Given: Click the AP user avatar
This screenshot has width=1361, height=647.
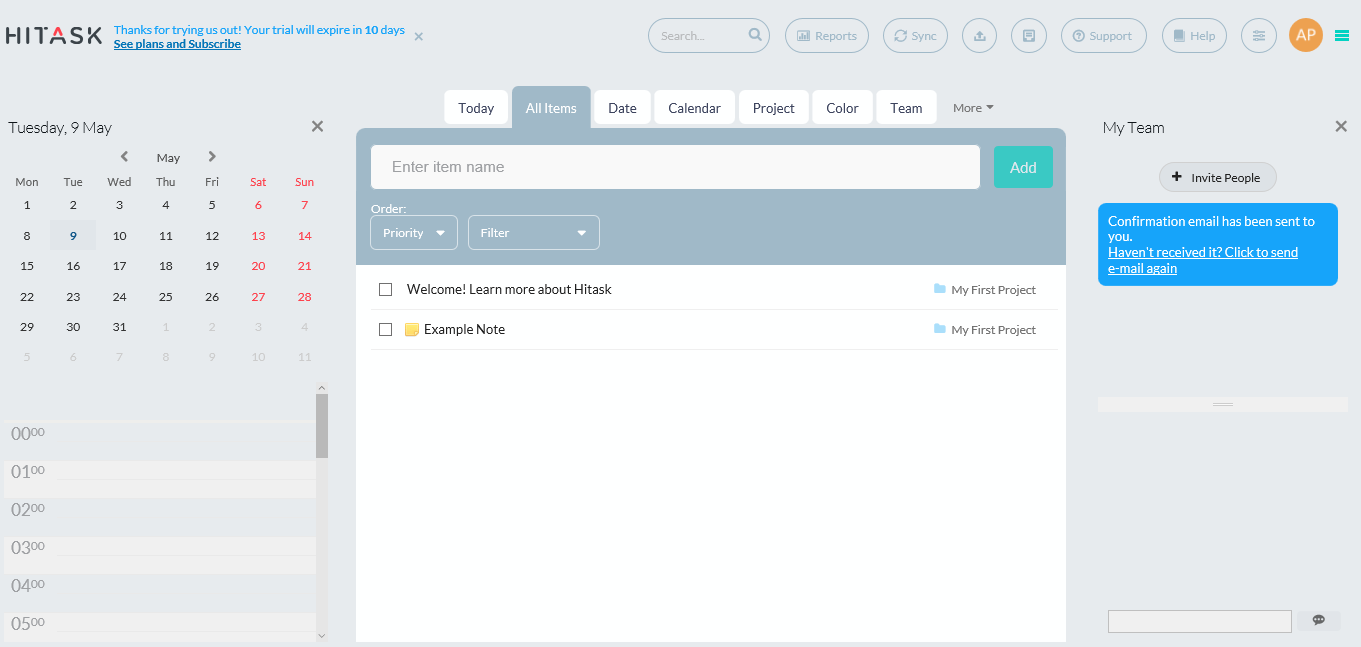Looking at the screenshot, I should pyautogui.click(x=1305, y=35).
